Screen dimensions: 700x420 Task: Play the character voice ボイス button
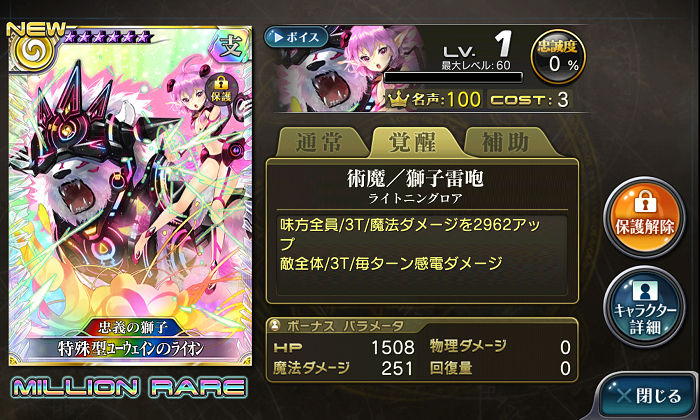pos(296,37)
